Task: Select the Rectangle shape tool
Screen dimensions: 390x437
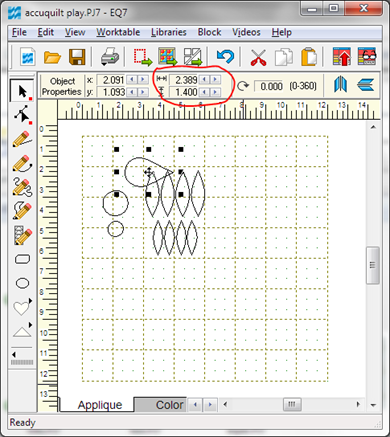Action: (23, 259)
